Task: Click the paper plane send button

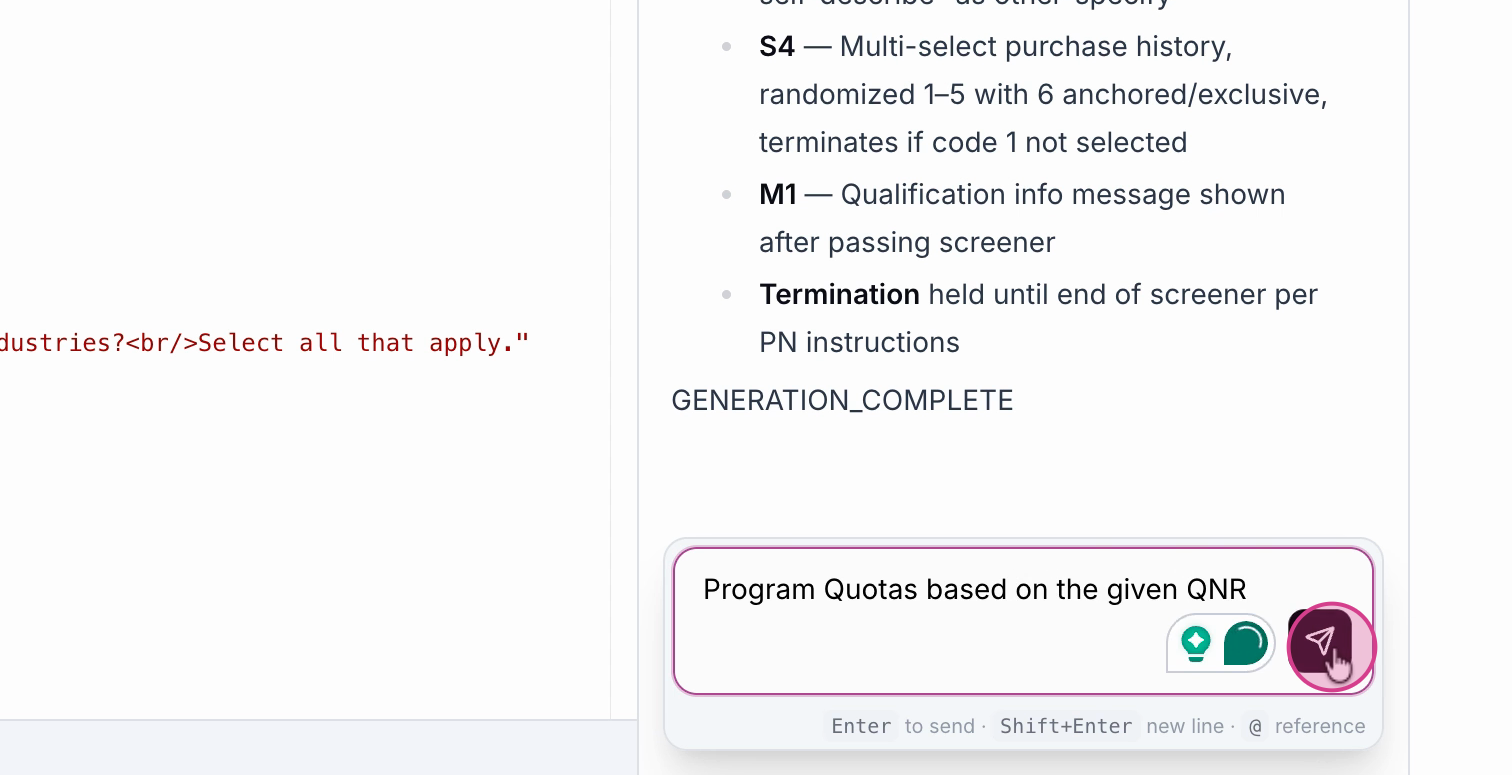Action: tap(1320, 642)
